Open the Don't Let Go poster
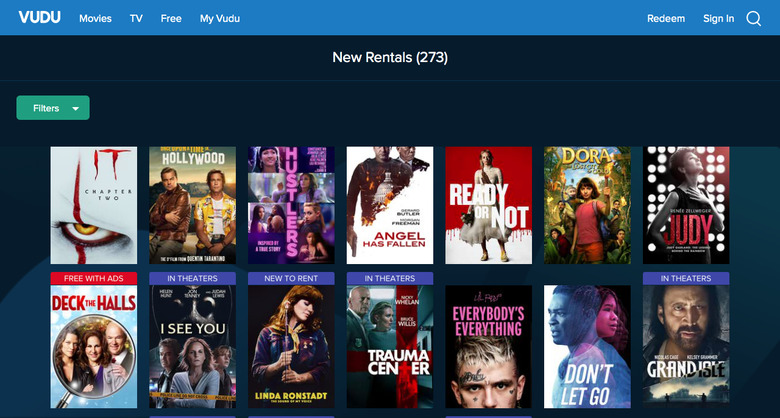Image resolution: width=780 pixels, height=418 pixels. 587,347
